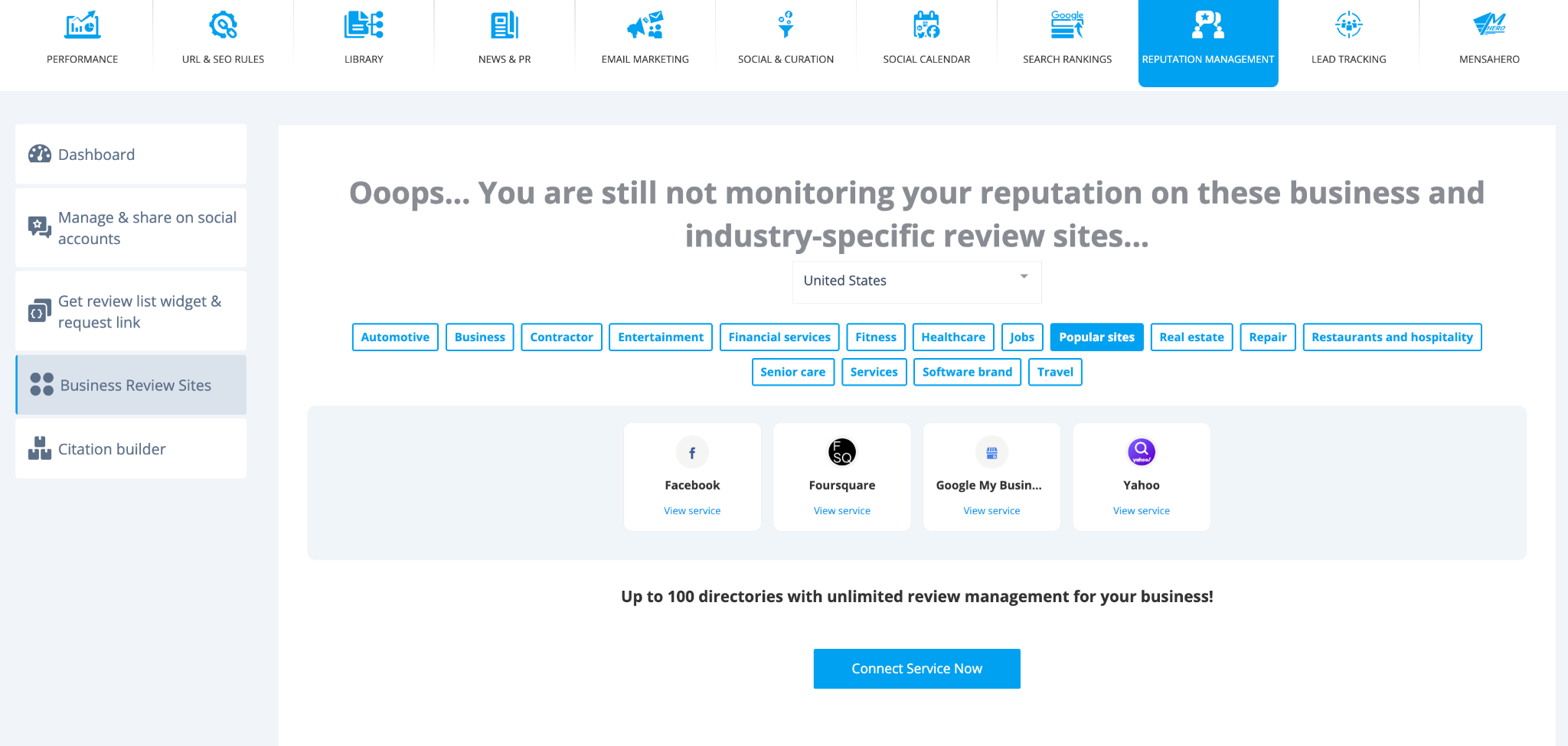
Task: Click View service under Google My Business
Action: pyautogui.click(x=991, y=510)
